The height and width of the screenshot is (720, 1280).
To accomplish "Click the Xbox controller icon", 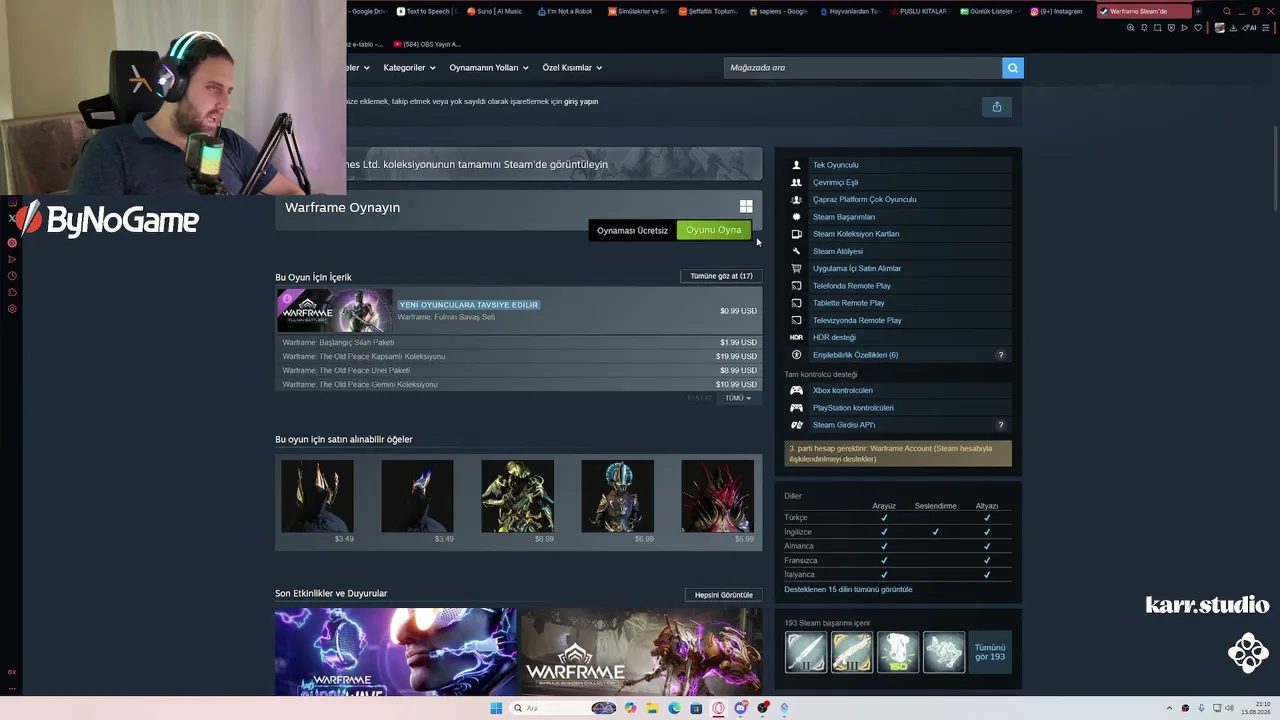I will coord(796,390).
